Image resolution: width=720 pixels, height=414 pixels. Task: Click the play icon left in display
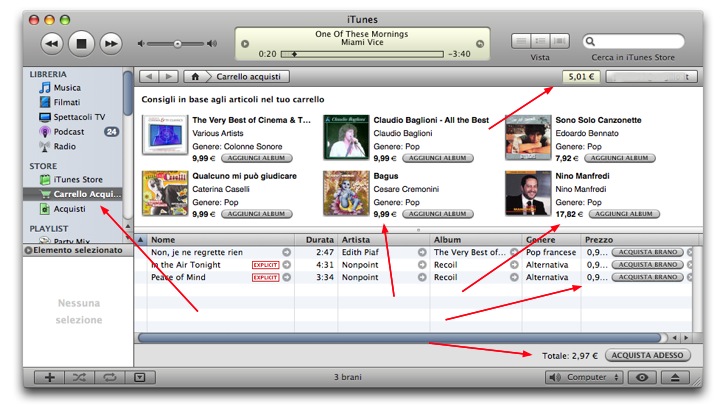[245, 44]
